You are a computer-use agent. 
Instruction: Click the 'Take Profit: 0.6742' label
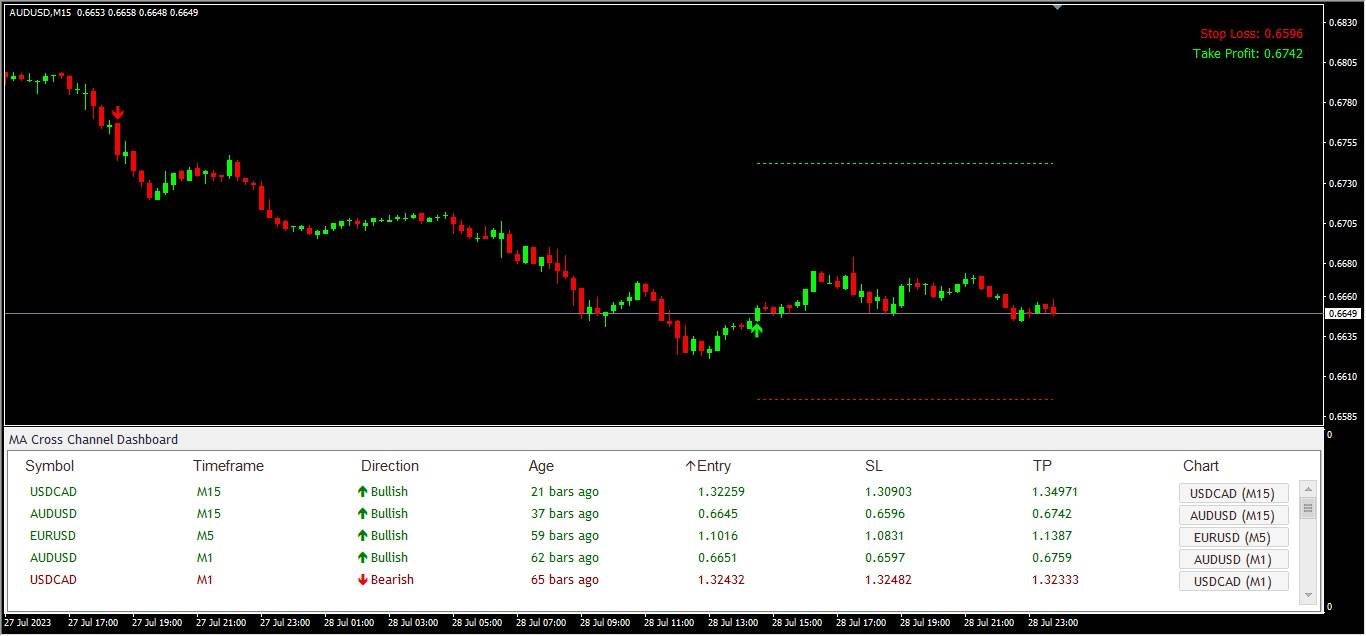point(1248,54)
